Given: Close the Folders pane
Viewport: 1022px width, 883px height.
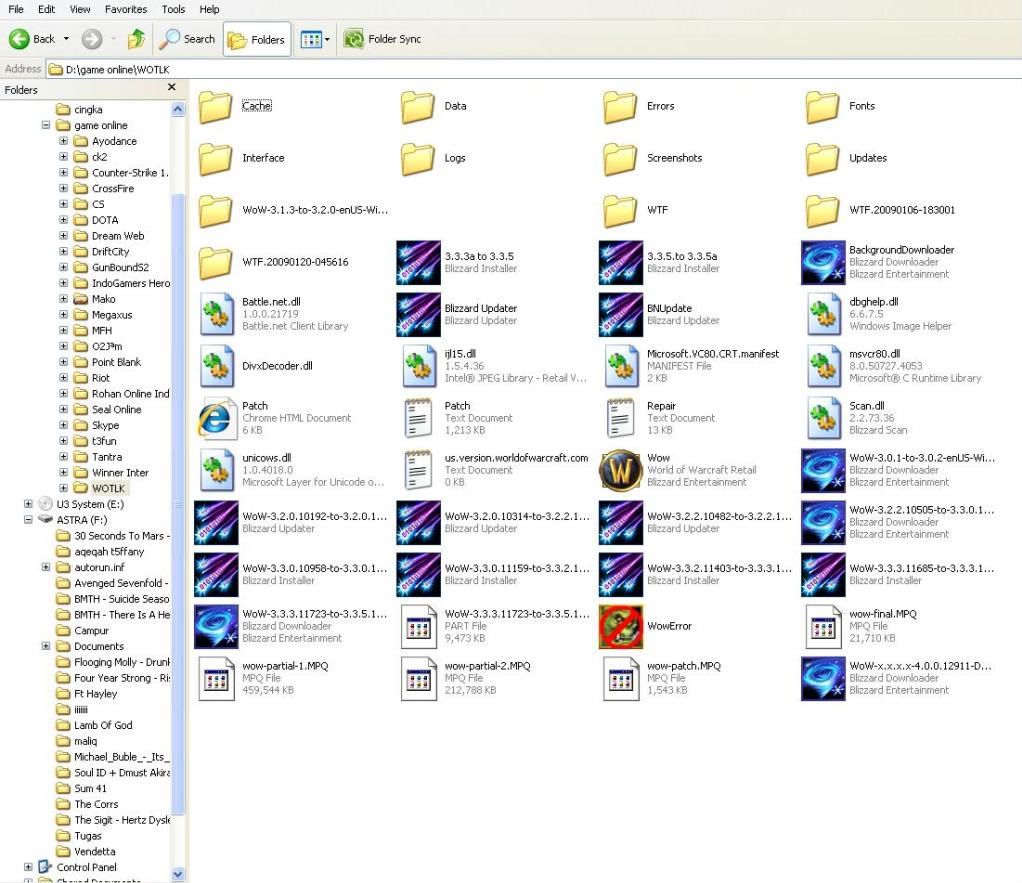Looking at the screenshot, I should point(171,87).
